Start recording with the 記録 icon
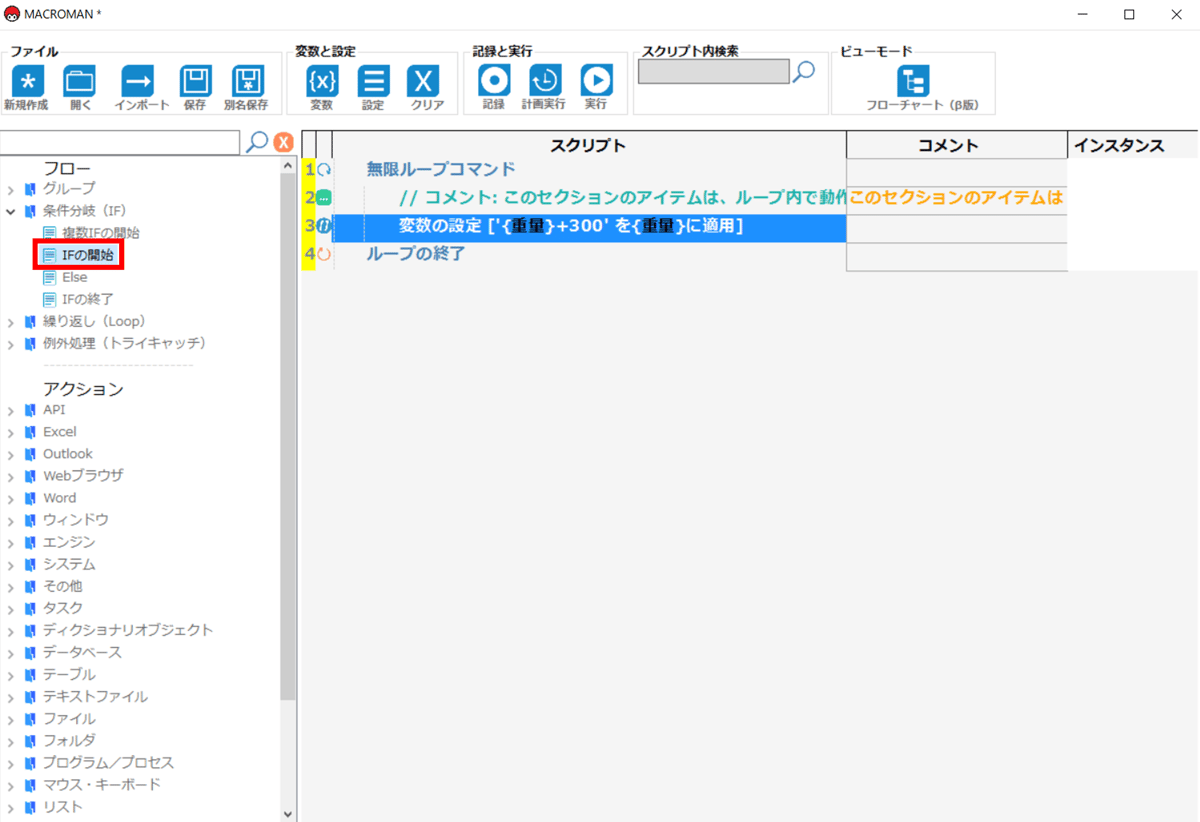This screenshot has height=822, width=1200. [494, 80]
